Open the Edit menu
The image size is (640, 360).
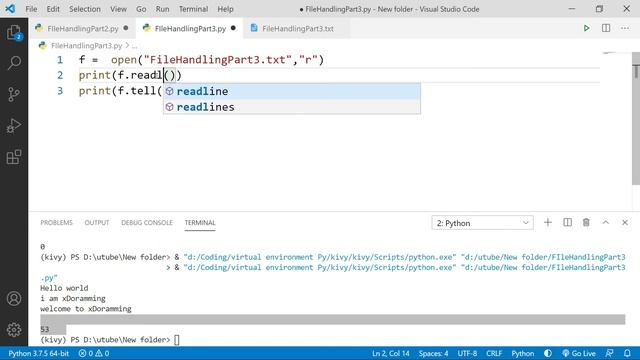point(53,9)
